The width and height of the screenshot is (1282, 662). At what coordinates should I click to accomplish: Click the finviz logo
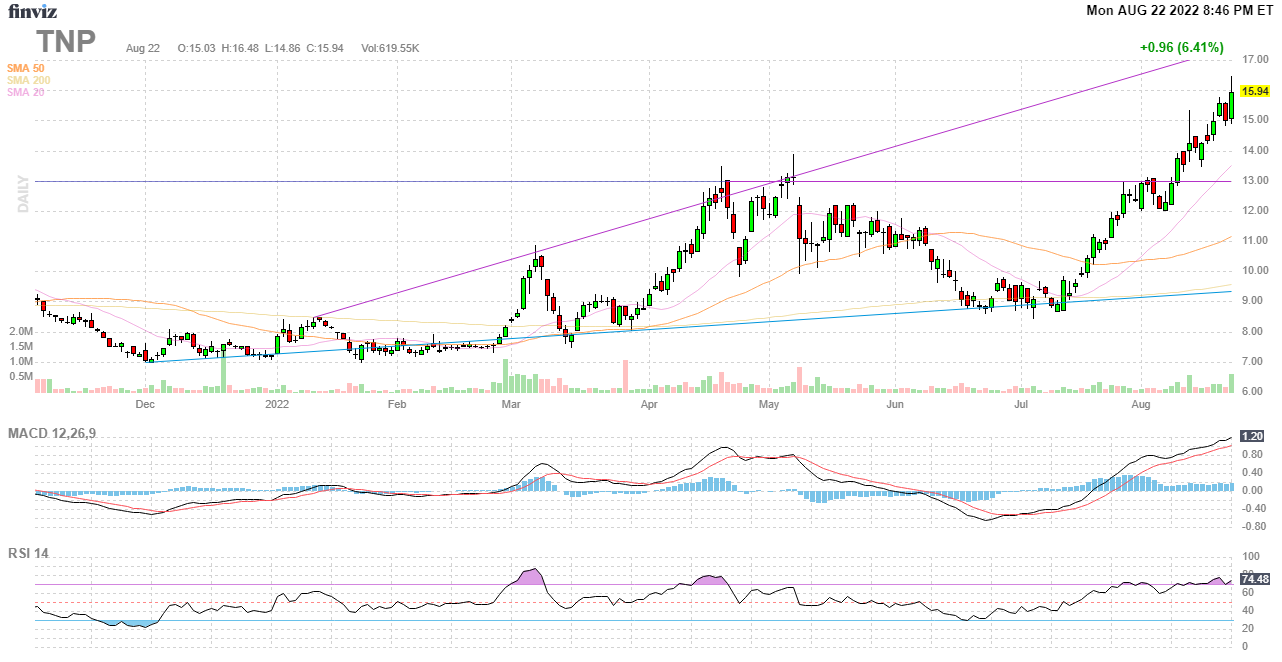(x=33, y=12)
